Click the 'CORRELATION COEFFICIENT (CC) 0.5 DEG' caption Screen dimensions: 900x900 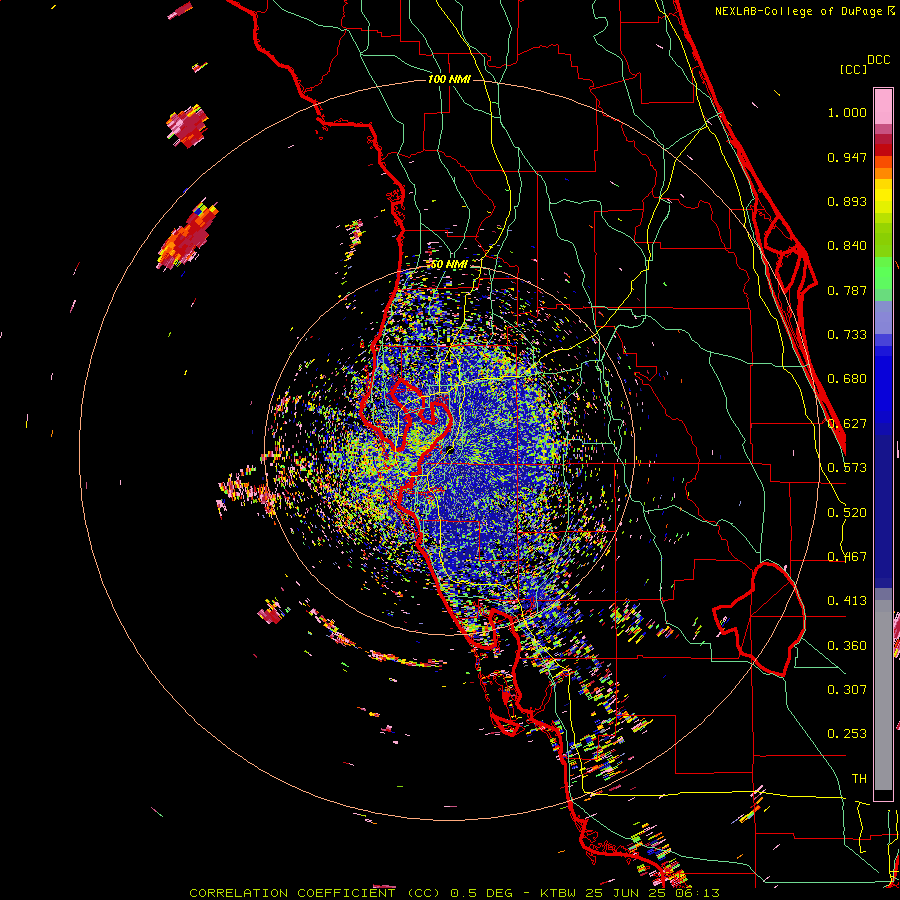351,893
